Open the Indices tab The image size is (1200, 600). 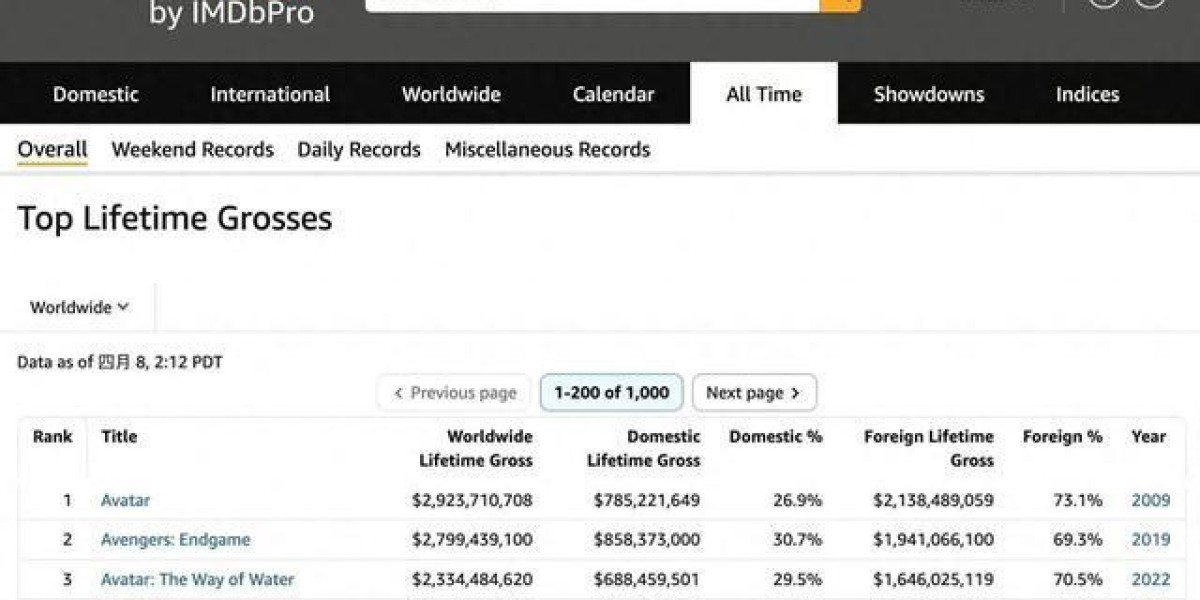coord(1087,94)
